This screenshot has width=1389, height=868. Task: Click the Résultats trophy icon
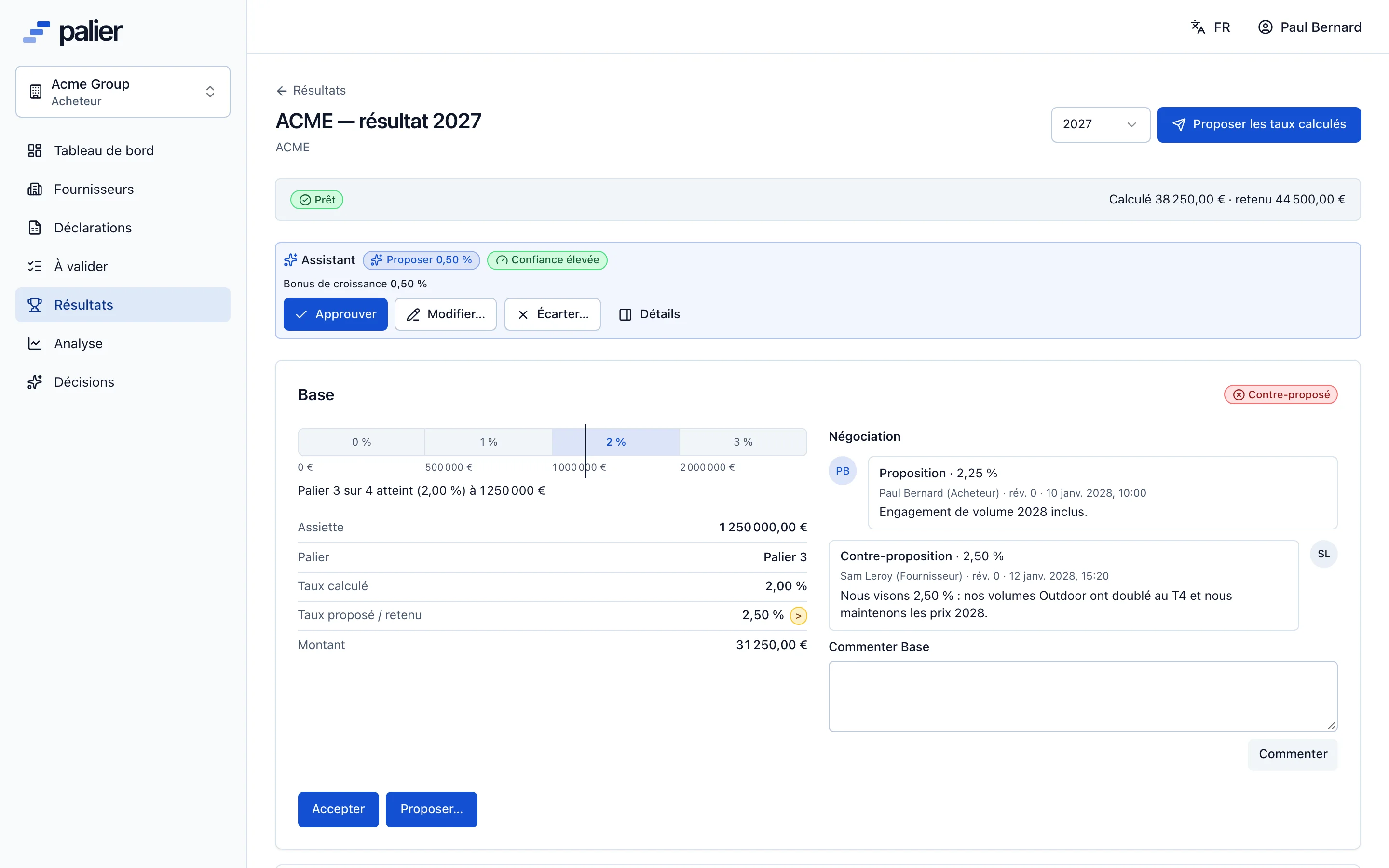tap(35, 305)
